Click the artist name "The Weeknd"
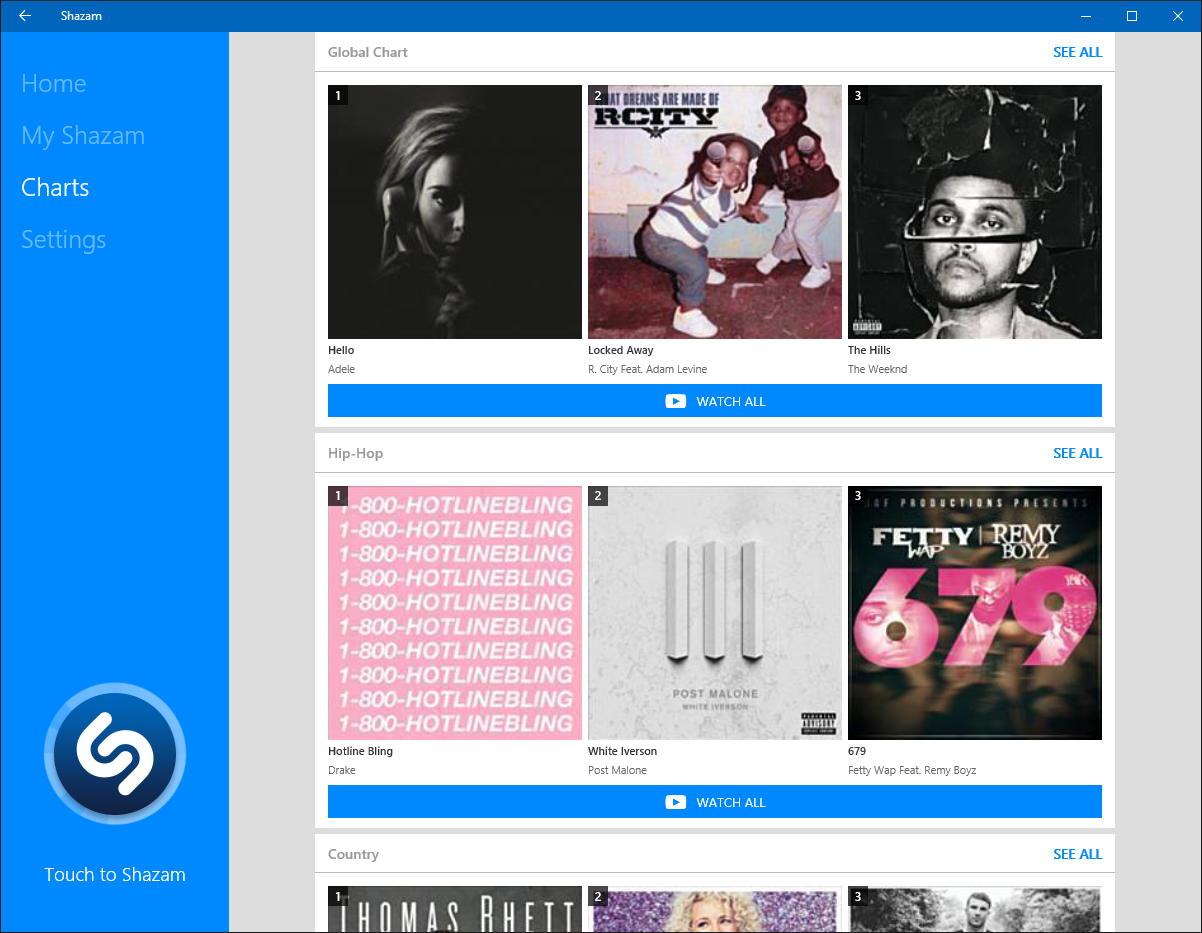 coord(877,369)
